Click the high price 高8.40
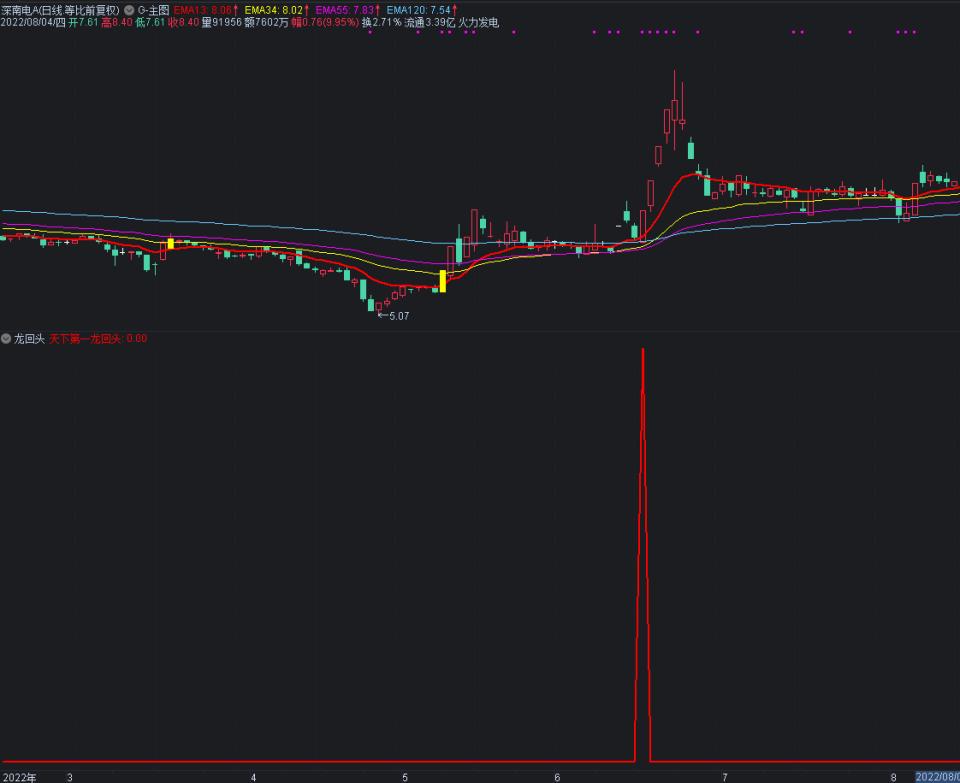This screenshot has width=960, height=783. 117,23
